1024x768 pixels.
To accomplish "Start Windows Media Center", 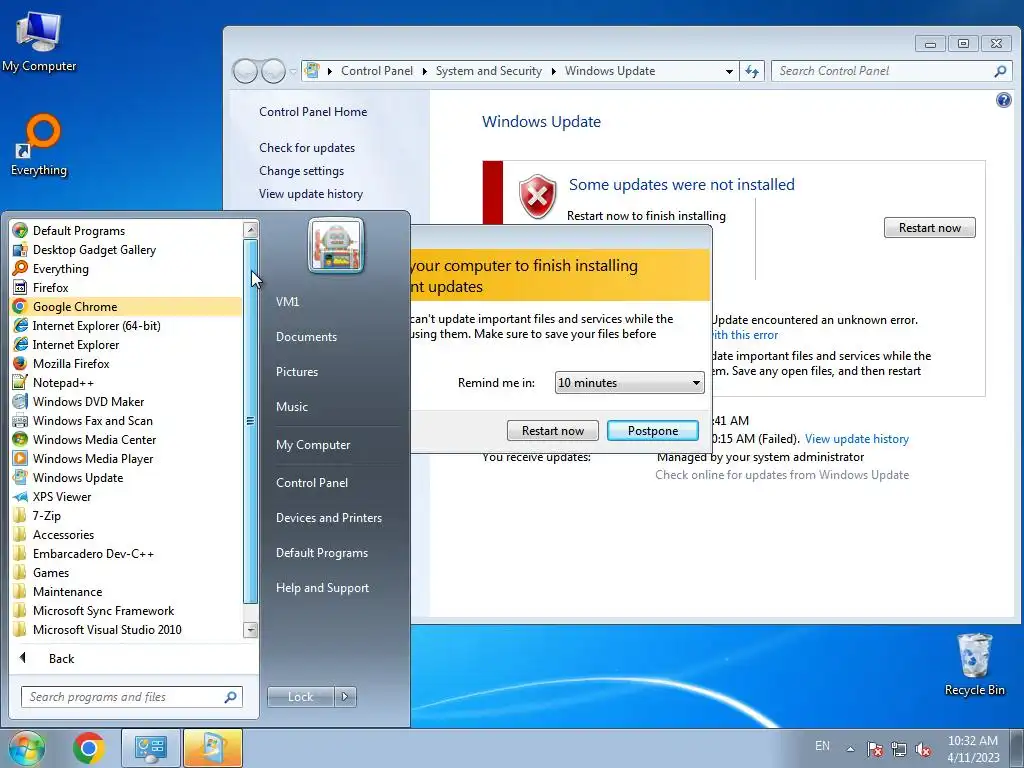I will (85, 440).
